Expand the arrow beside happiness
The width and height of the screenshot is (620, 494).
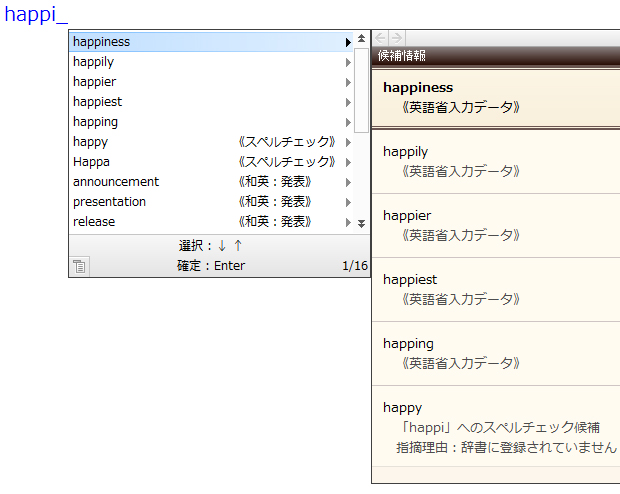click(348, 42)
